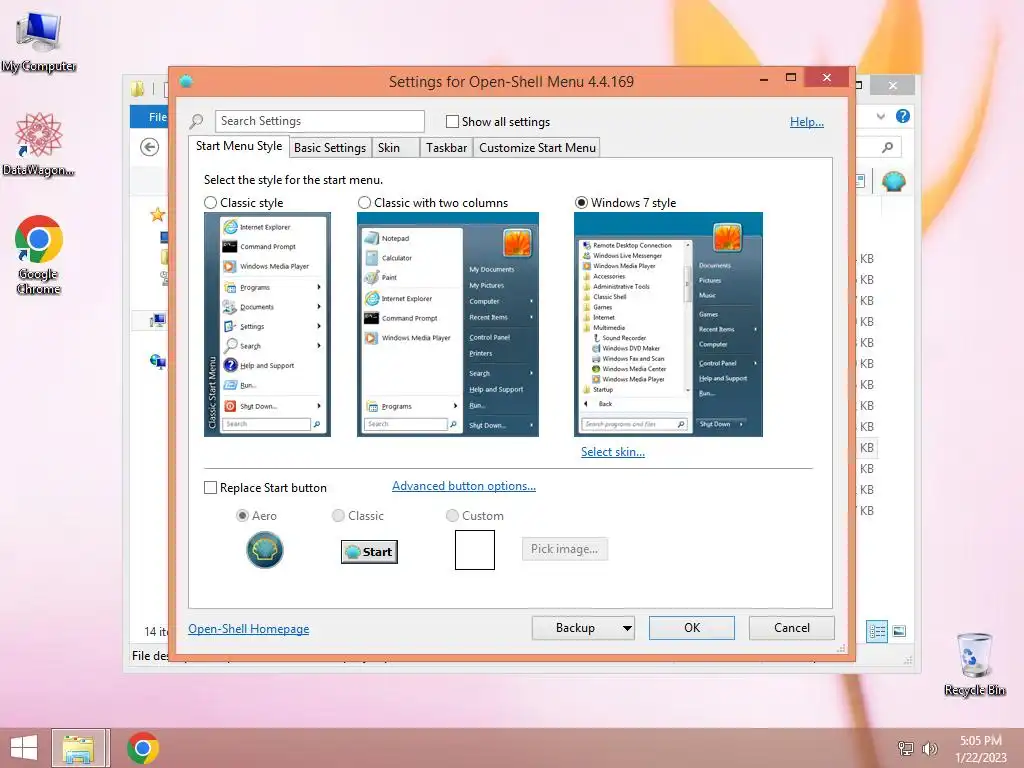Viewport: 1024px width, 768px height.
Task: Launch Chrome from the taskbar
Action: coord(143,748)
